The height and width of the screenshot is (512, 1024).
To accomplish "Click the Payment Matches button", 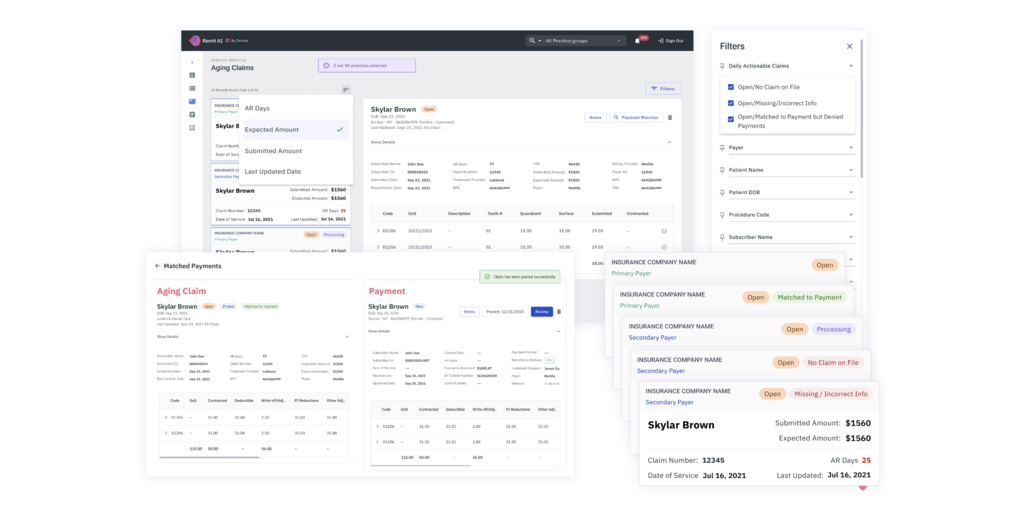I will click(635, 117).
